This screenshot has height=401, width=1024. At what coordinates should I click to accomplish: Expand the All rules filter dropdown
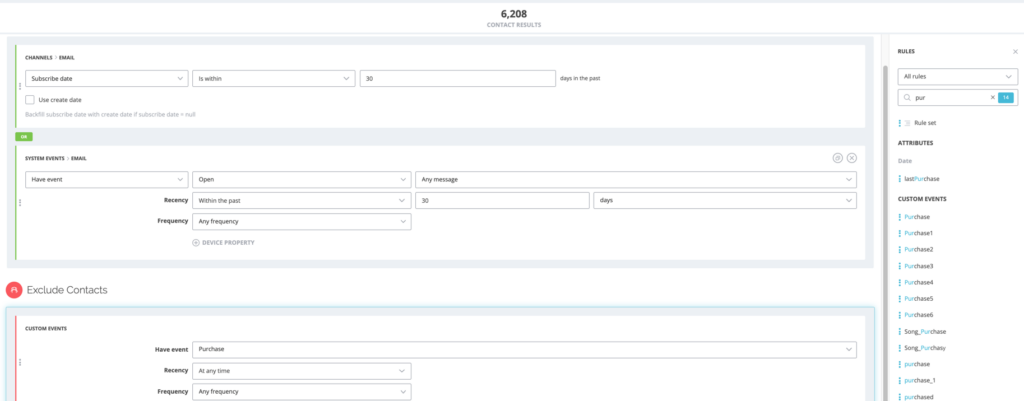958,76
